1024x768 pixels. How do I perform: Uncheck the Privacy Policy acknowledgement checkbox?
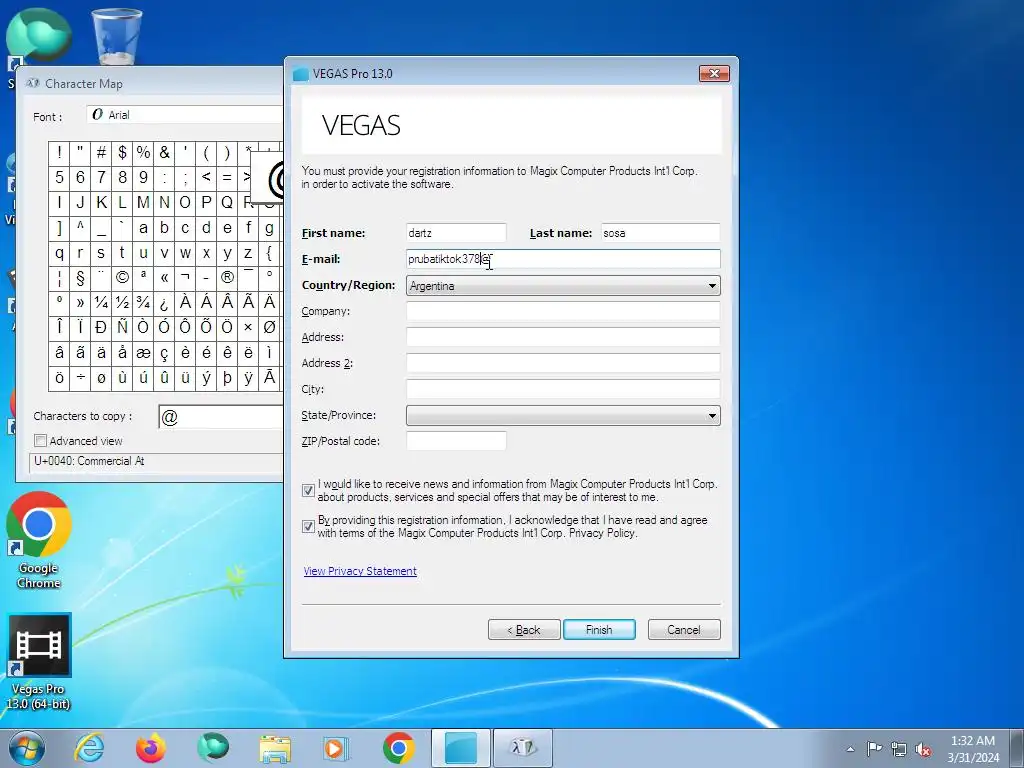coord(308,526)
